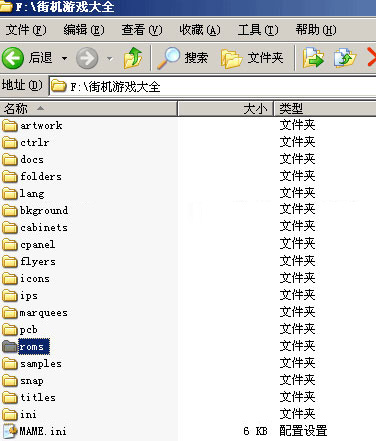Click the folders folder name

(x=41, y=176)
